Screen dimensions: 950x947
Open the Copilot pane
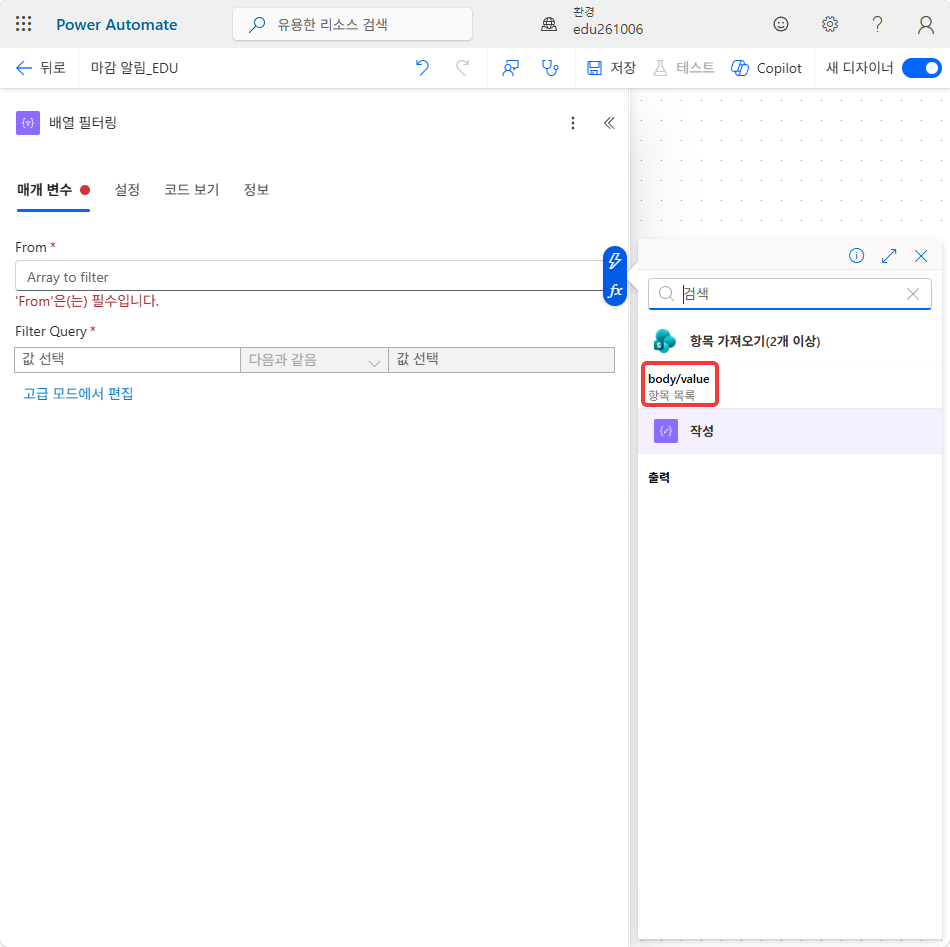[x=766, y=68]
